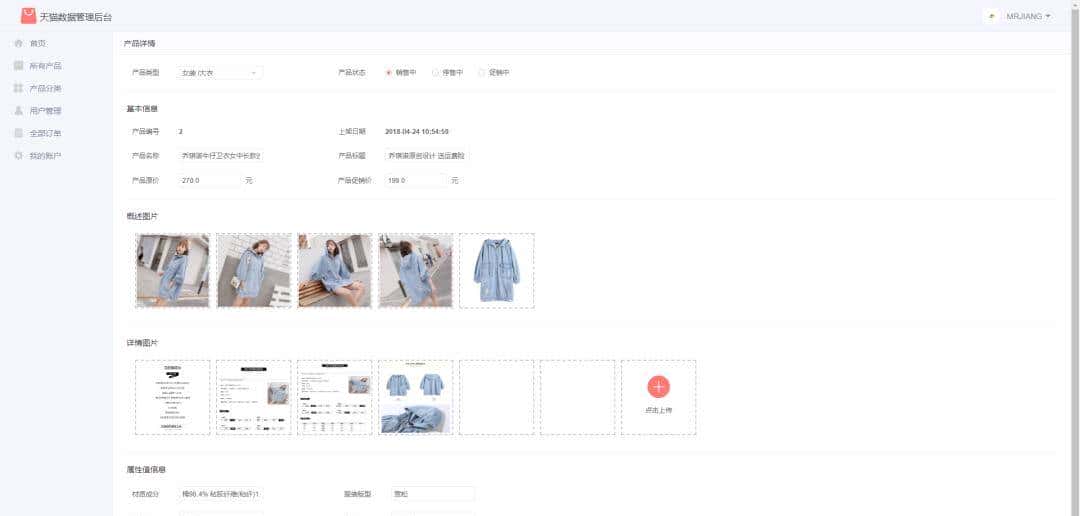
Task: Click the 材质成分 input field
Action: tap(220, 494)
